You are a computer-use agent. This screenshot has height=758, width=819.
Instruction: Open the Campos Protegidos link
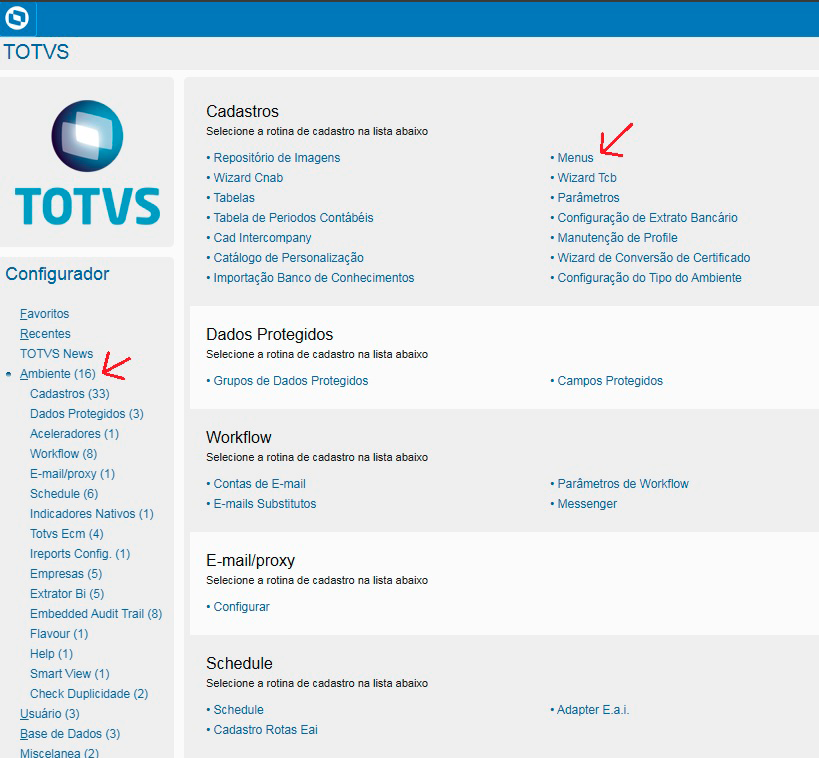tap(610, 381)
